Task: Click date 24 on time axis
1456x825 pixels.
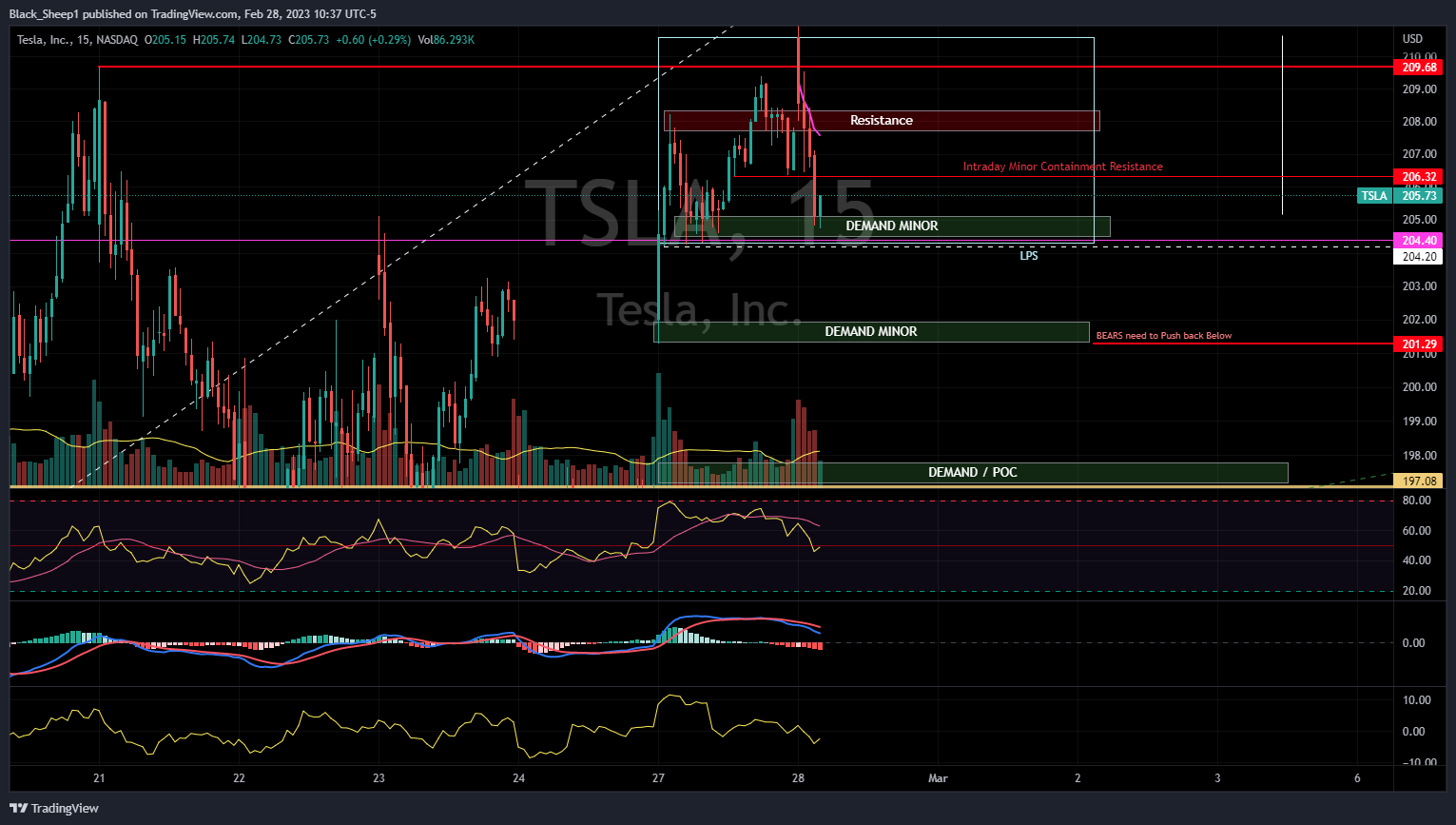Action: click(x=518, y=778)
